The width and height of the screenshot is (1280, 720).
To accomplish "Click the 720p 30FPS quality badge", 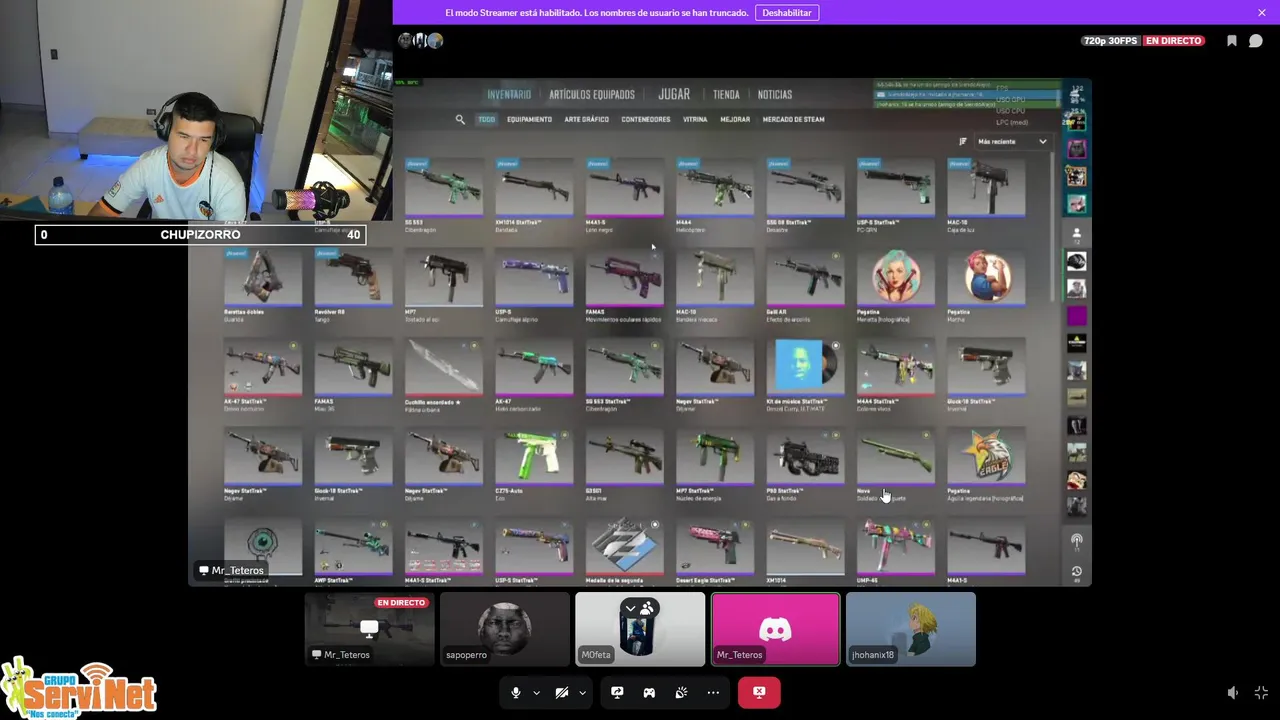I will [1109, 41].
